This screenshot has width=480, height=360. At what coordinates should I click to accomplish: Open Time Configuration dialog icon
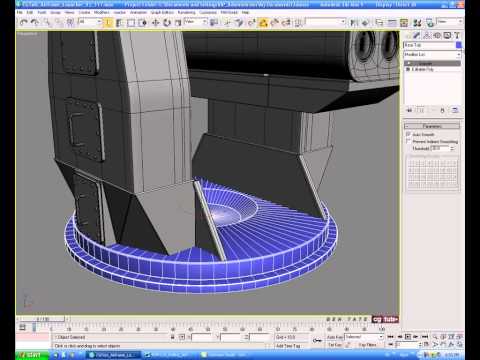coord(426,345)
